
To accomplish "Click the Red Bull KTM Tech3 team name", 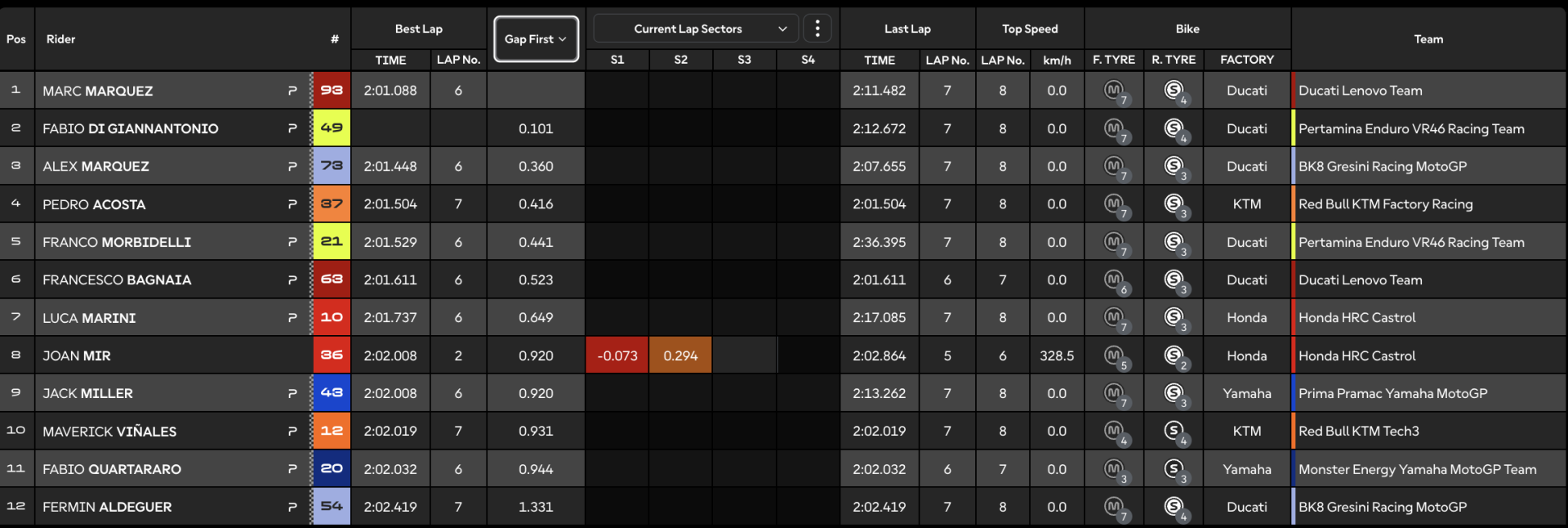I will tap(1359, 432).
